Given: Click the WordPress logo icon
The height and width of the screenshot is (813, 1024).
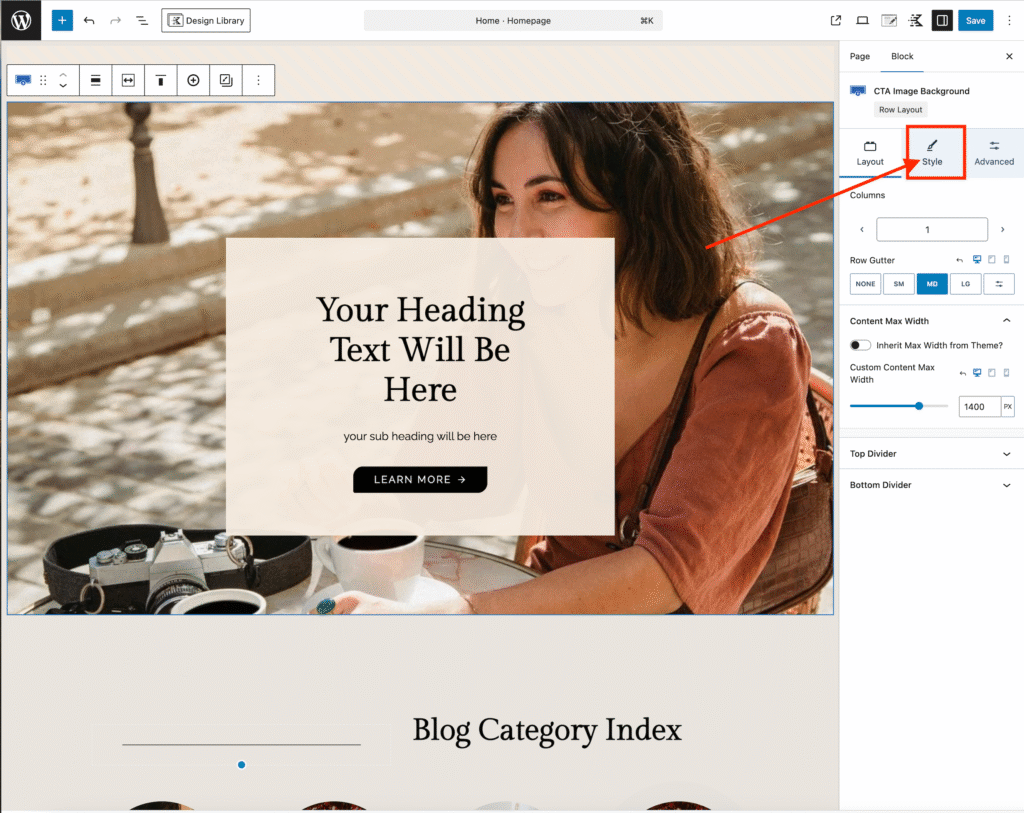Looking at the screenshot, I should (x=21, y=20).
